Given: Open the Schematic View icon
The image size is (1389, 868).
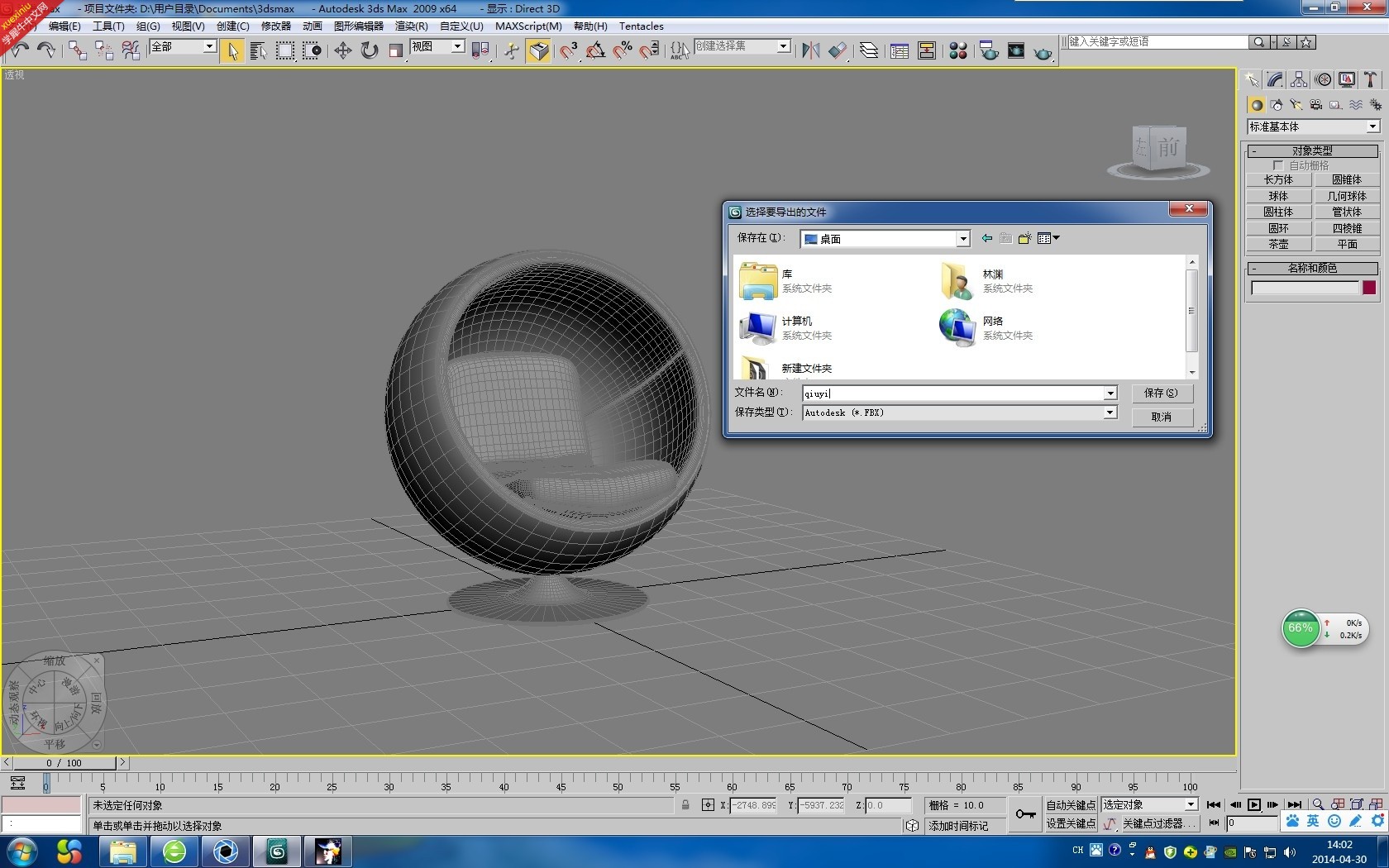Looking at the screenshot, I should click(x=927, y=51).
